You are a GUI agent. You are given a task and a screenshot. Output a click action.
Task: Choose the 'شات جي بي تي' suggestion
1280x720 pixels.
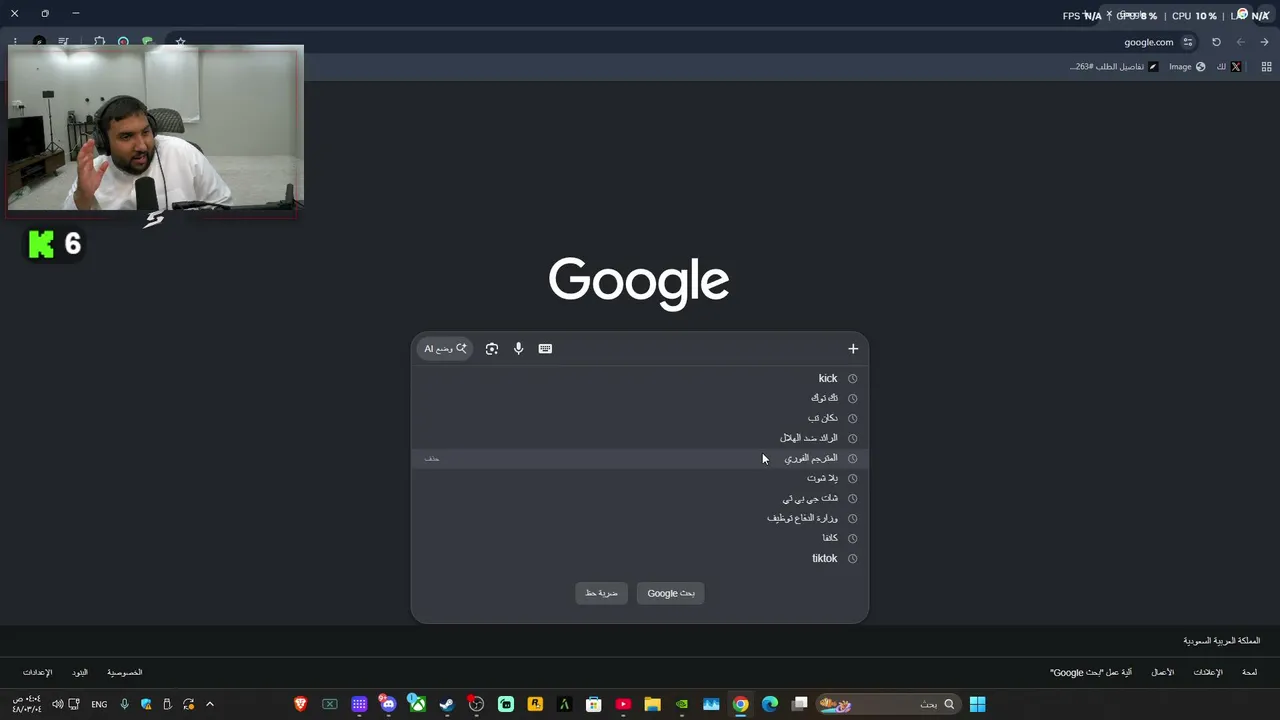[640, 498]
